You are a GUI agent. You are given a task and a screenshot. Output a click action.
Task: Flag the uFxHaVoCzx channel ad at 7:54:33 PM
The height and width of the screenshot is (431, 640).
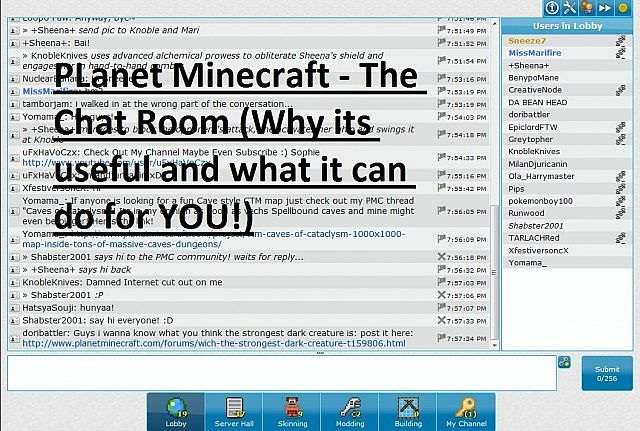tap(441, 157)
